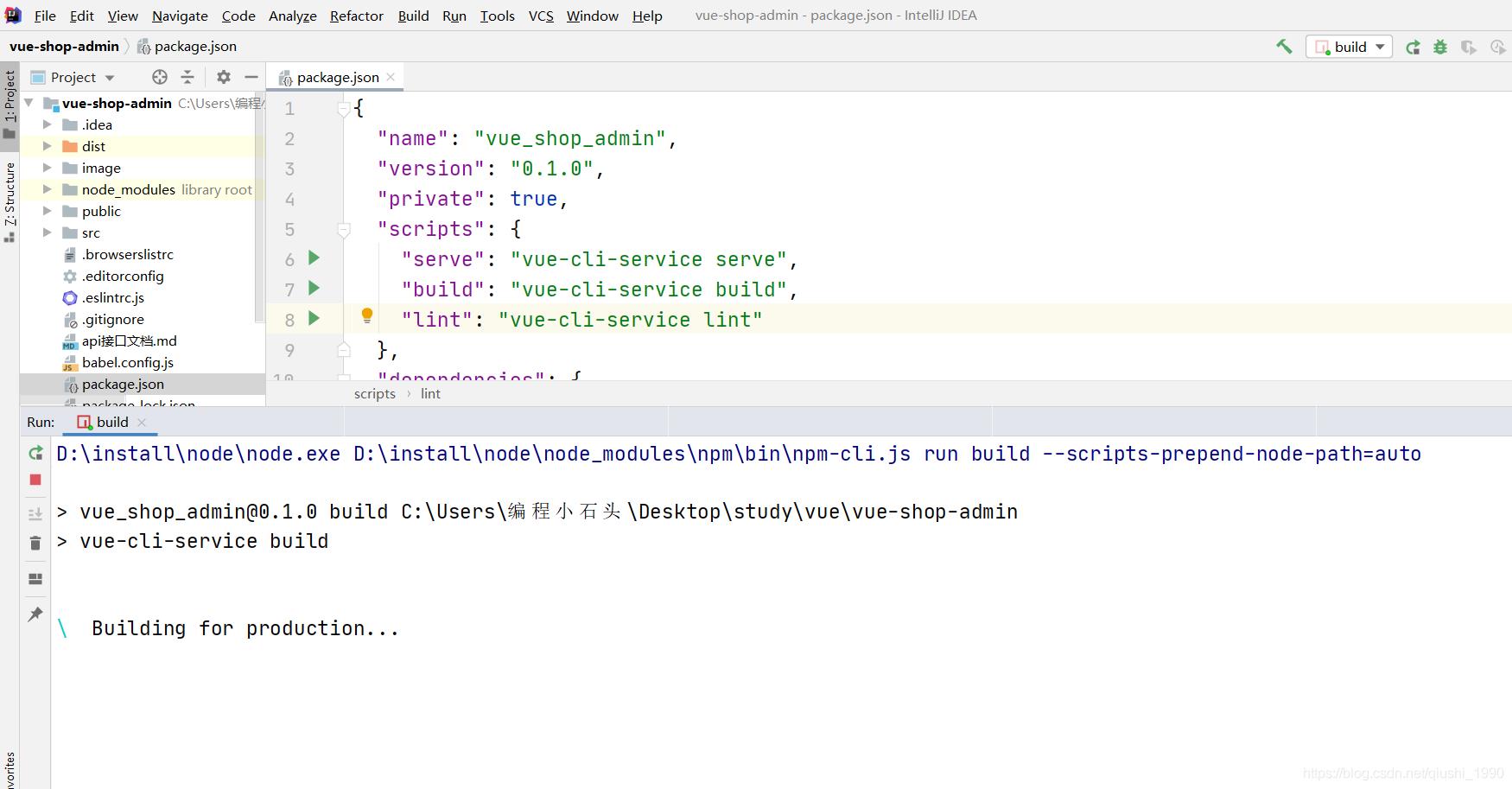This screenshot has width=1512, height=789.
Task: Fold the scripts block in the editor
Action: (x=344, y=230)
